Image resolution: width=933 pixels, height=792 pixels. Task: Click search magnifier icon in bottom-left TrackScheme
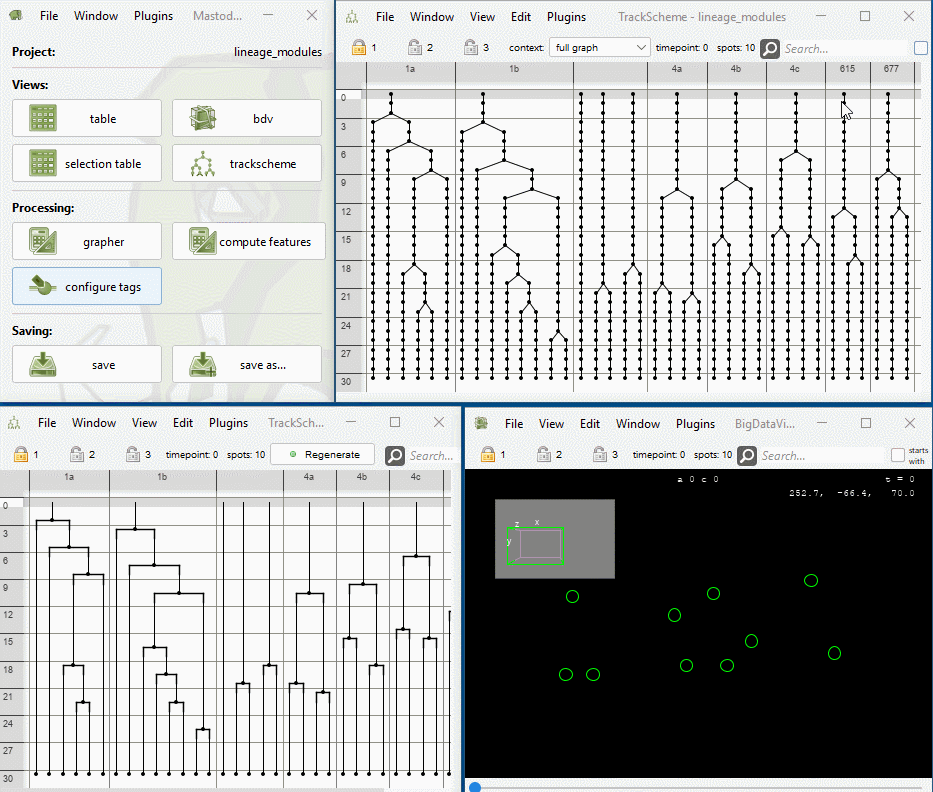395,455
